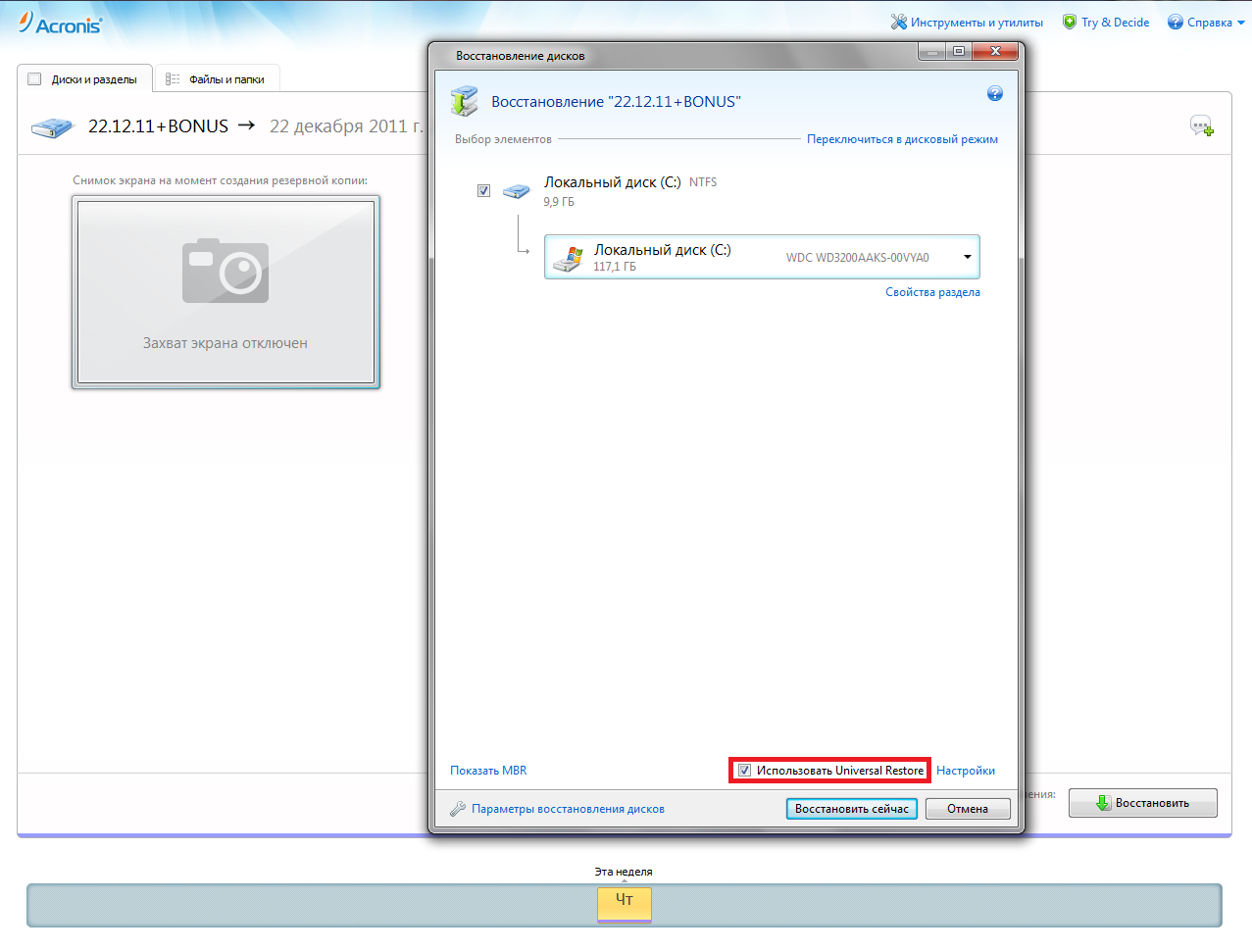Select the Чт marker on the timeline

tap(625, 904)
